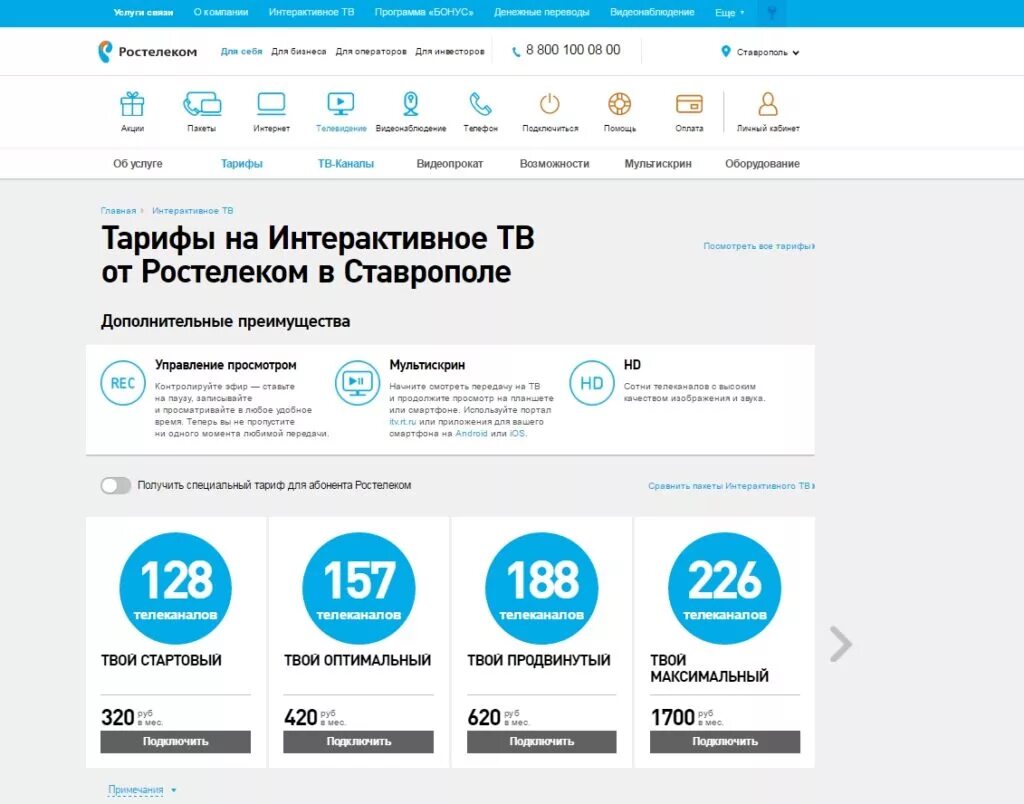Select the Для инвесторов segment
The image size is (1024, 804).
click(450, 52)
